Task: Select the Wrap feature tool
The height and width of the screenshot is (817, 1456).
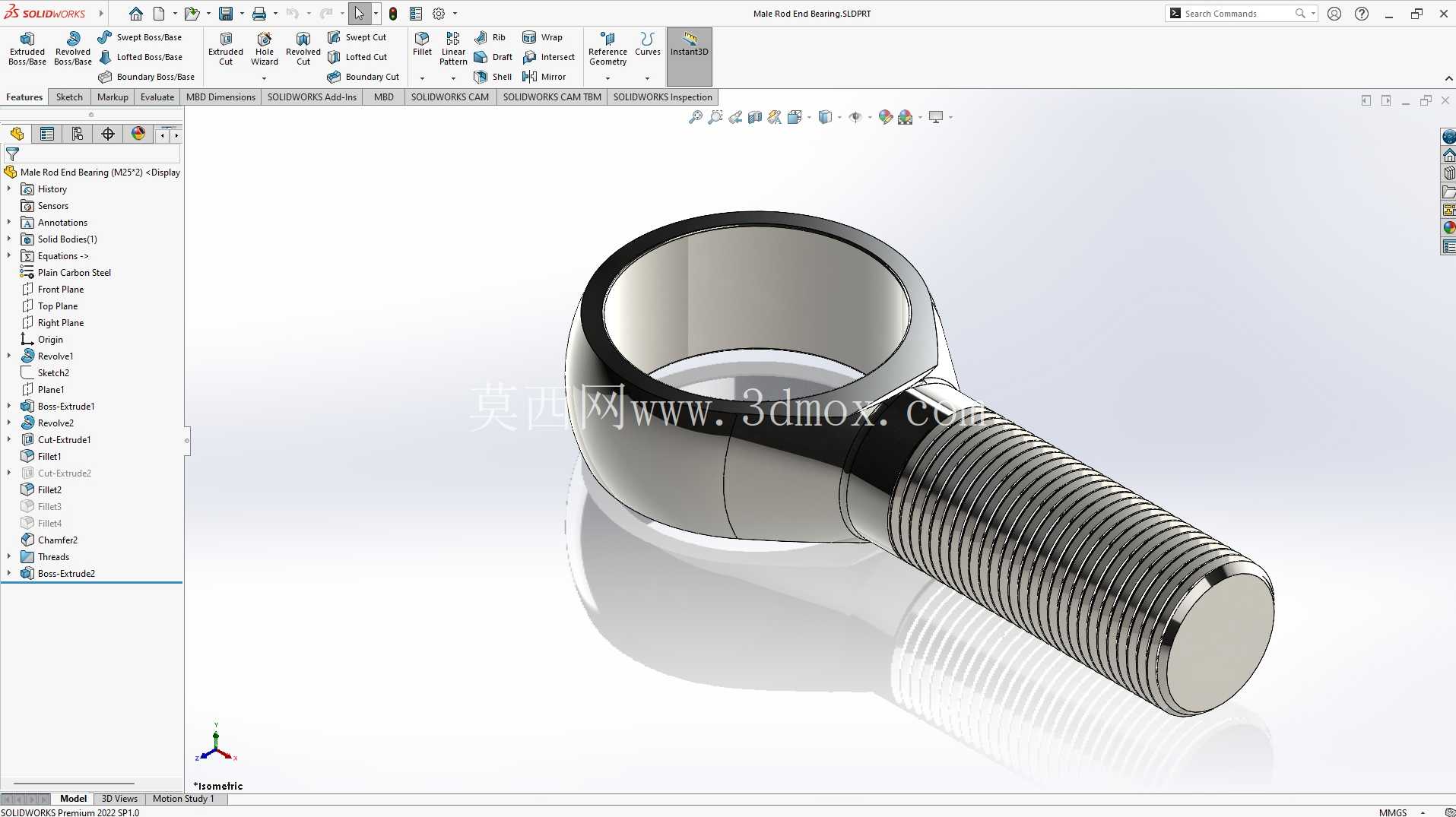Action: (x=542, y=37)
